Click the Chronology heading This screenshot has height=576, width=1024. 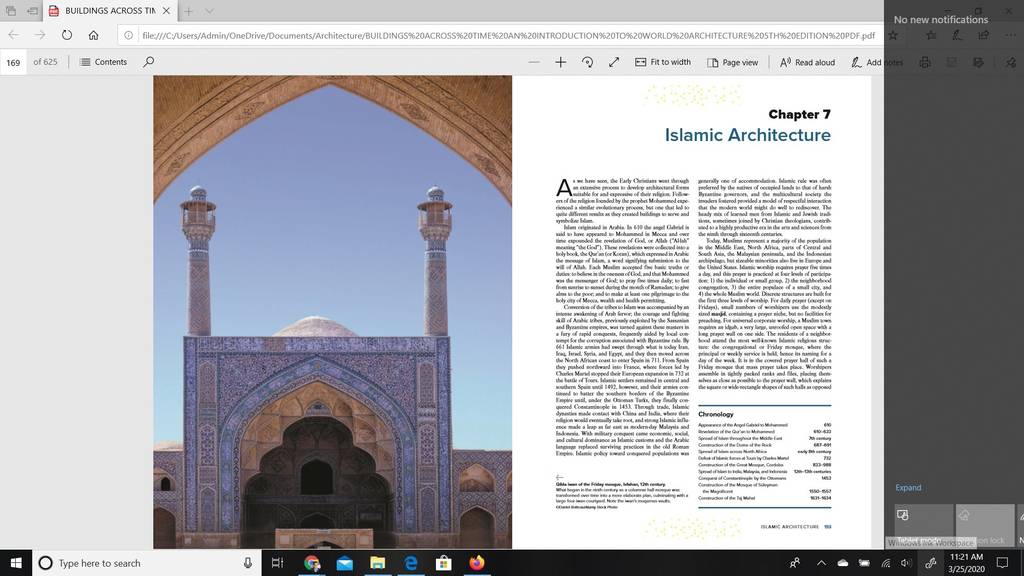point(716,414)
